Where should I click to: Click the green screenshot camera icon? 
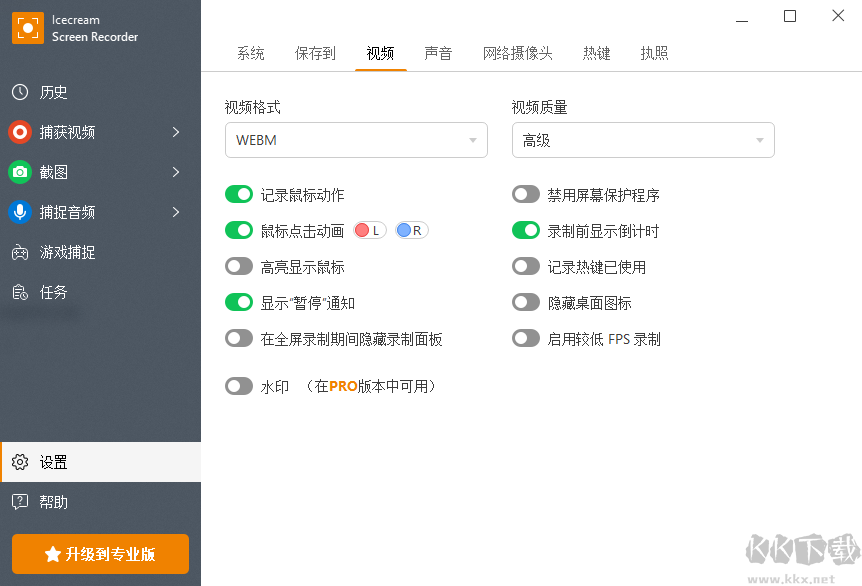coord(20,172)
